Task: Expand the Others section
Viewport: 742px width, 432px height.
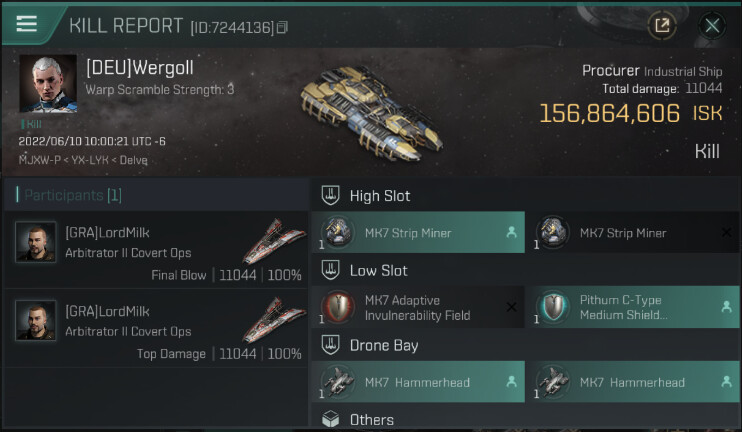Action: click(332, 420)
